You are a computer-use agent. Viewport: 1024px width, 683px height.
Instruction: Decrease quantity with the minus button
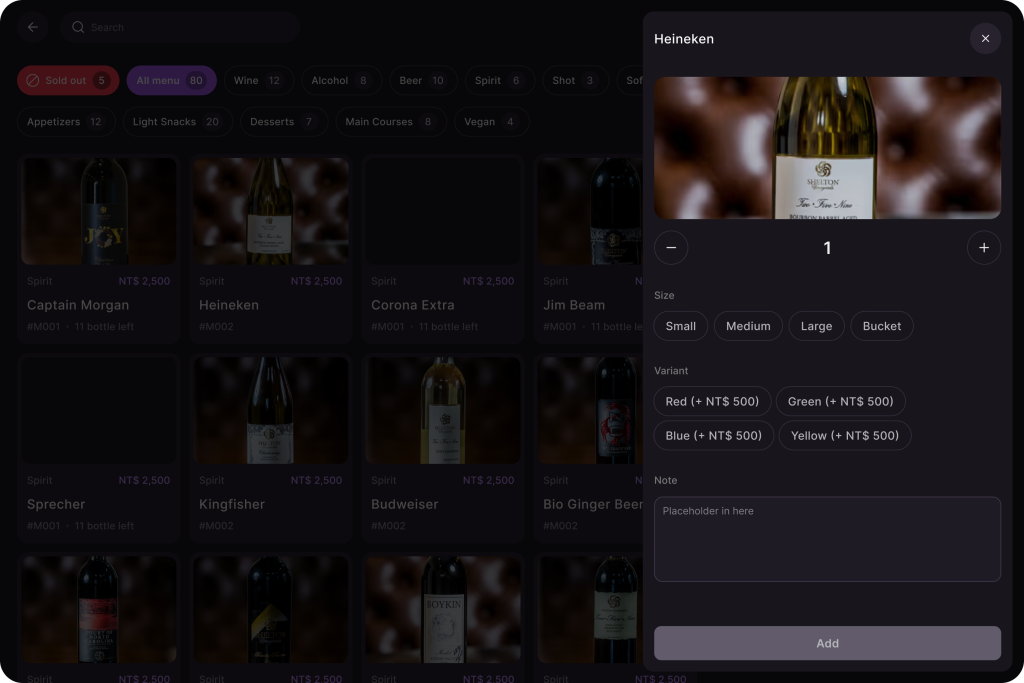671,247
